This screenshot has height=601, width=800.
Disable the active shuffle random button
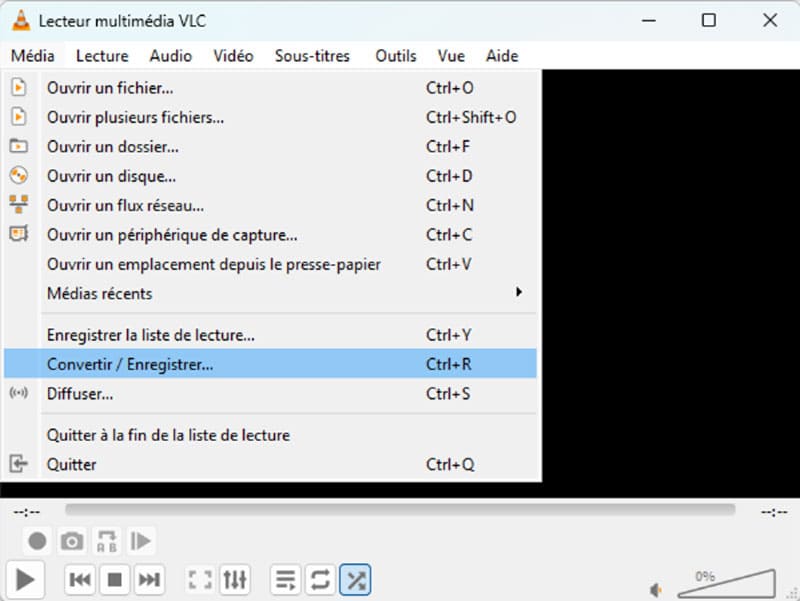point(355,580)
